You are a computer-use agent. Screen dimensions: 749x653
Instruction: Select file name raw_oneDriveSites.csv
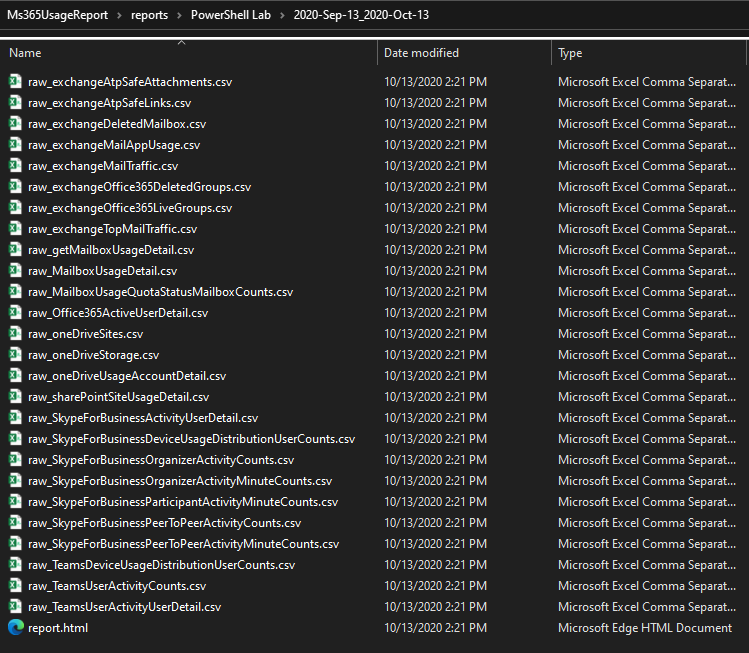pos(86,333)
